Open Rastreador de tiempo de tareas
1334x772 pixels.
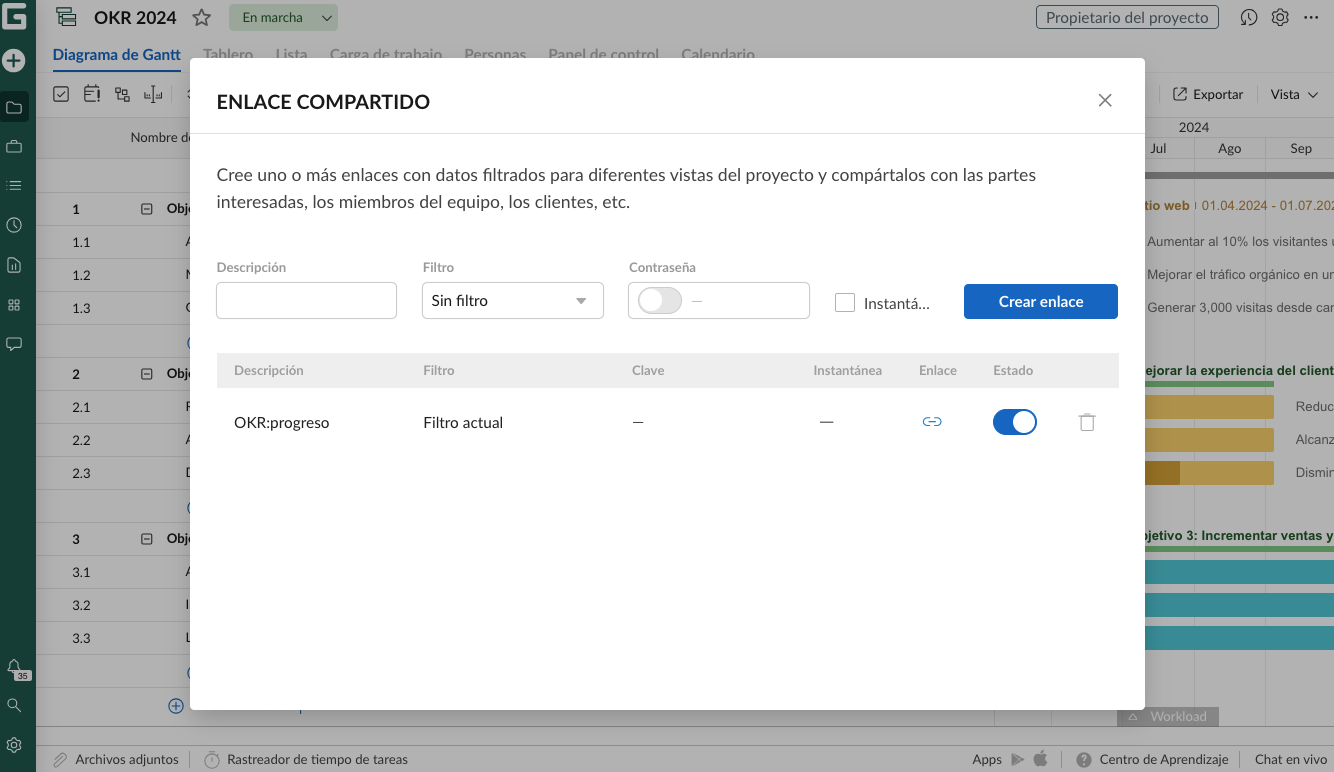pos(306,759)
